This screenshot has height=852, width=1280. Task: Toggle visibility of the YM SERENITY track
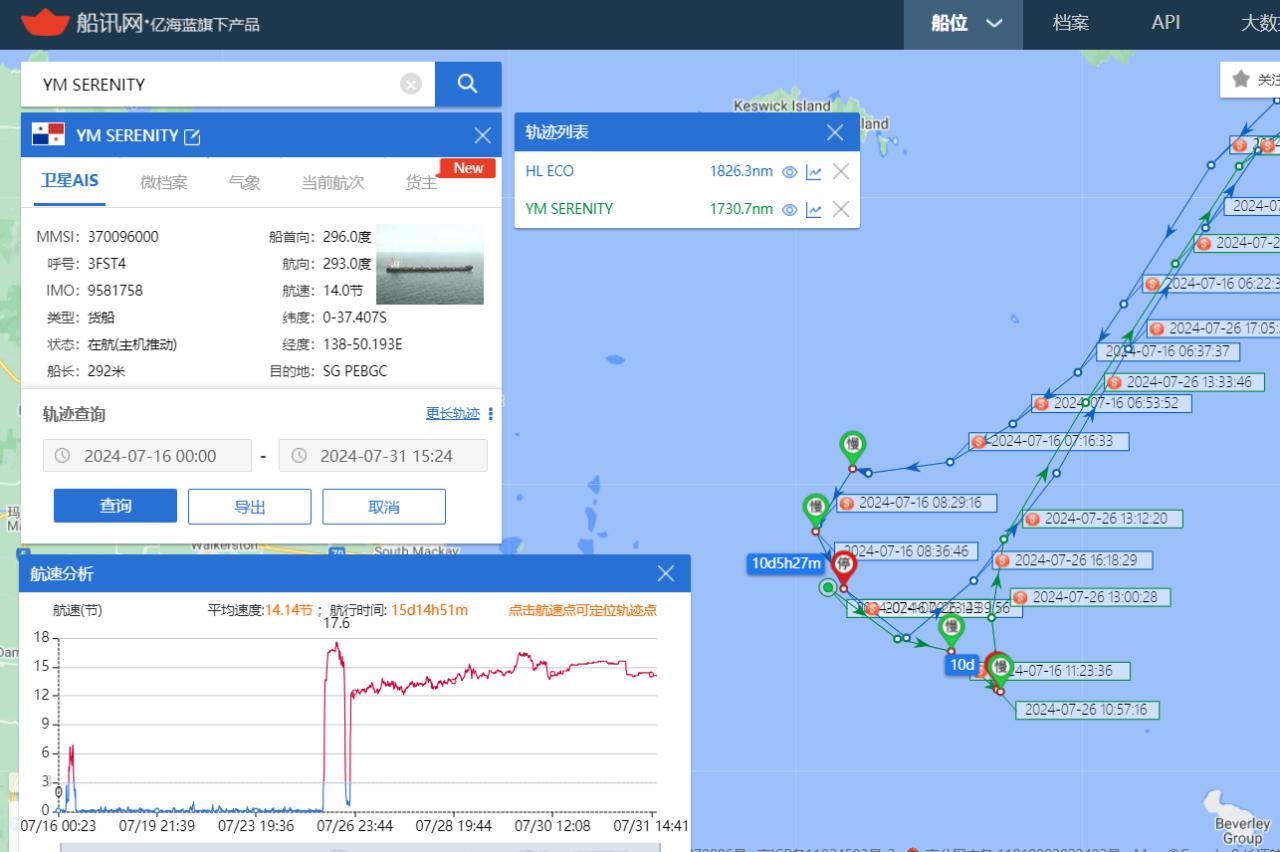[x=789, y=210]
